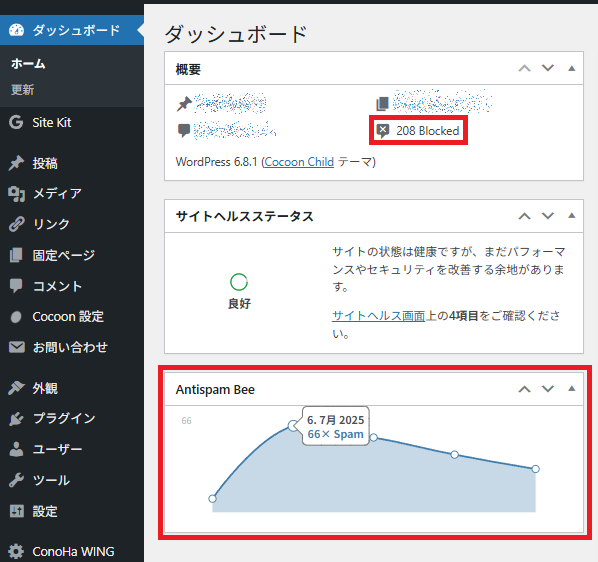
Task: Click the Antispam Bee widget title
Action: [x=215, y=390]
